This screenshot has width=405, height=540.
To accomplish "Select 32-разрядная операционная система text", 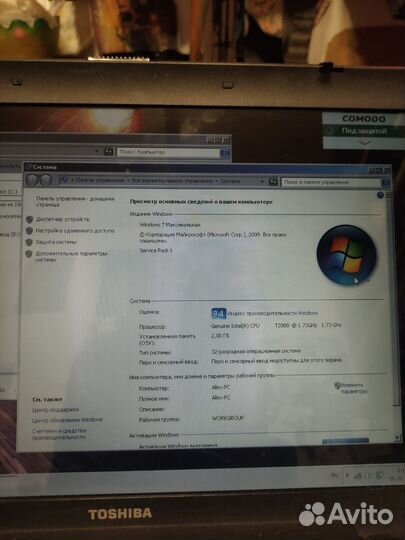I will click(256, 351).
